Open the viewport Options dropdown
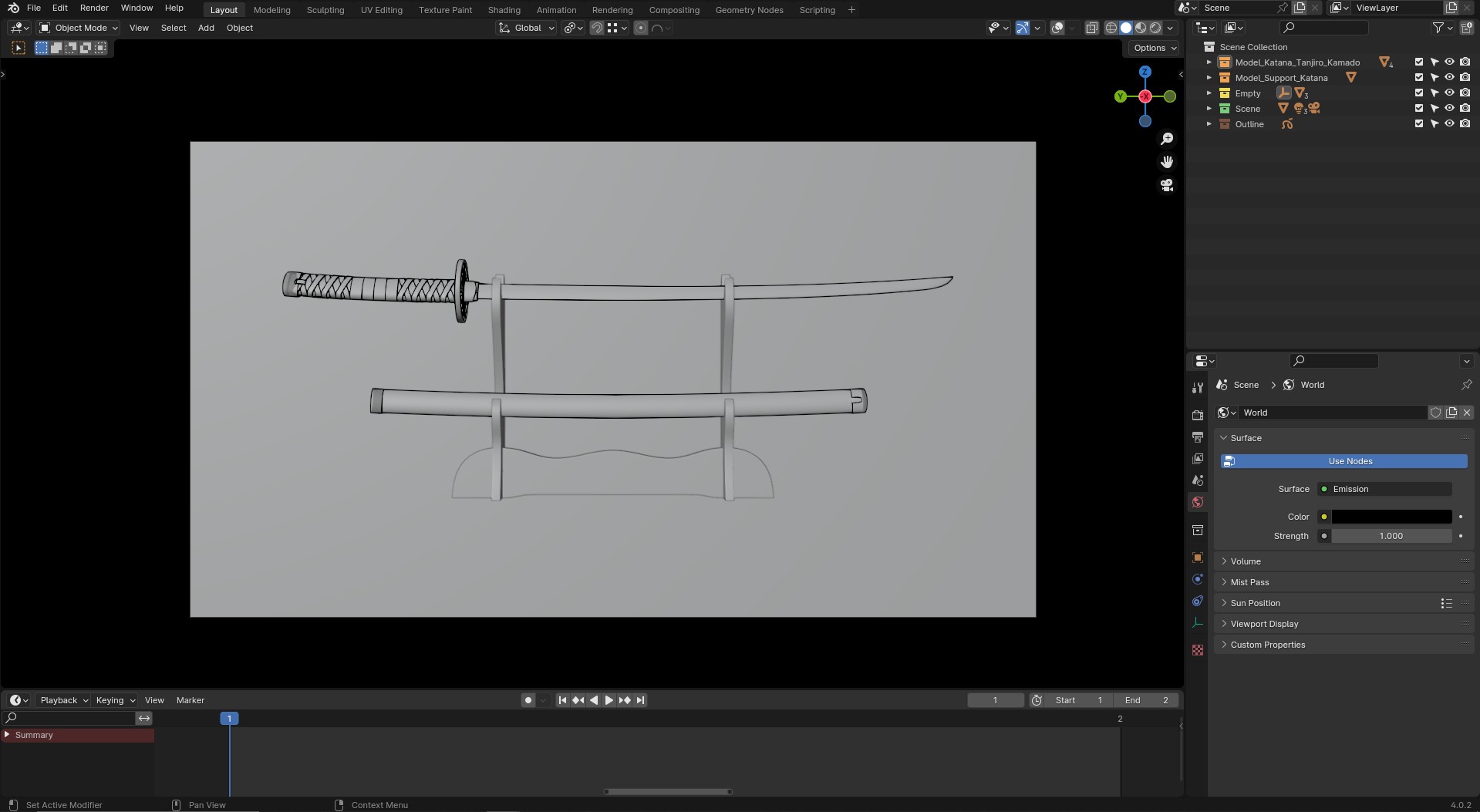Image resolution: width=1480 pixels, height=812 pixels. pyautogui.click(x=1155, y=48)
